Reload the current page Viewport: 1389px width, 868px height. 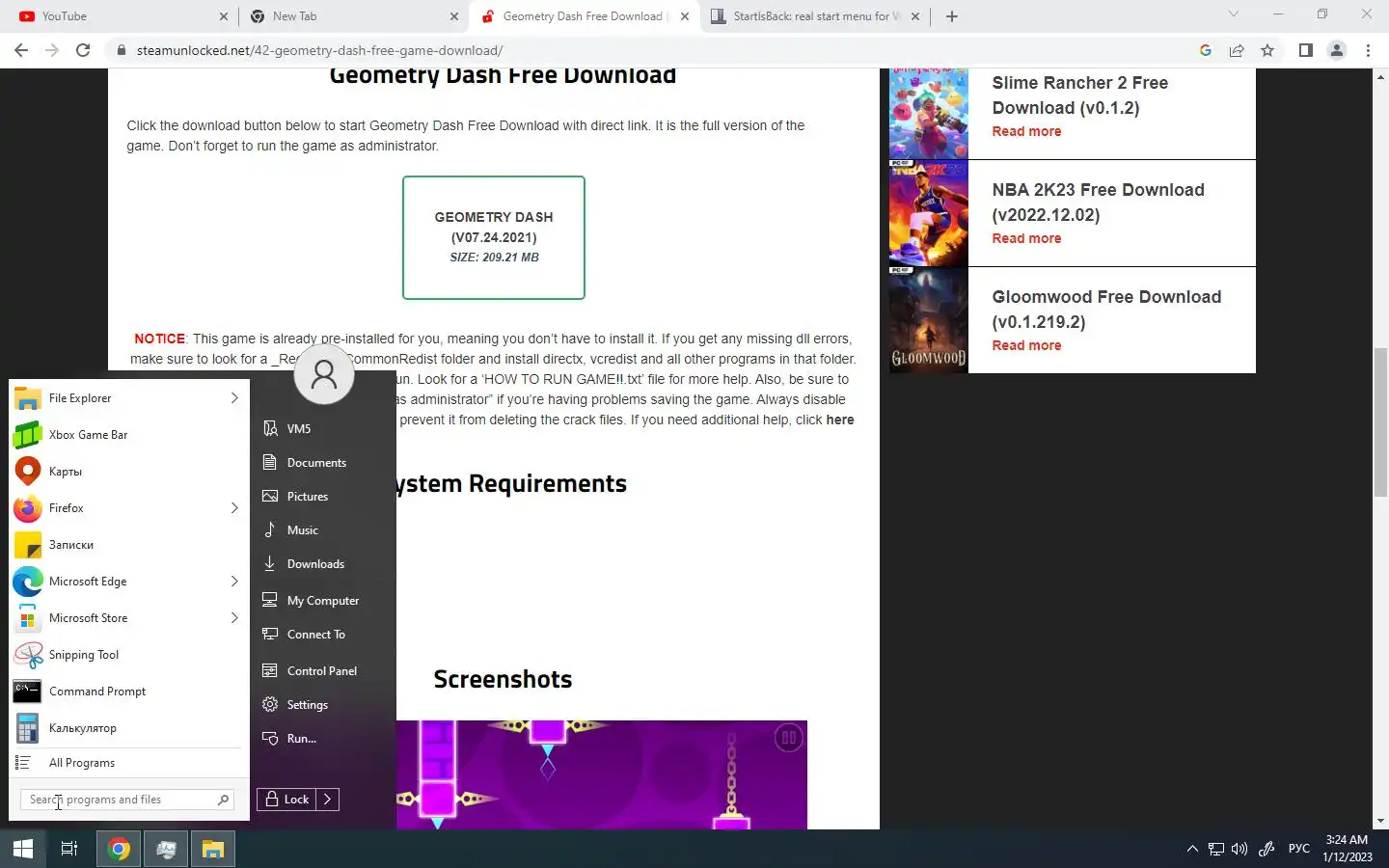point(83,50)
